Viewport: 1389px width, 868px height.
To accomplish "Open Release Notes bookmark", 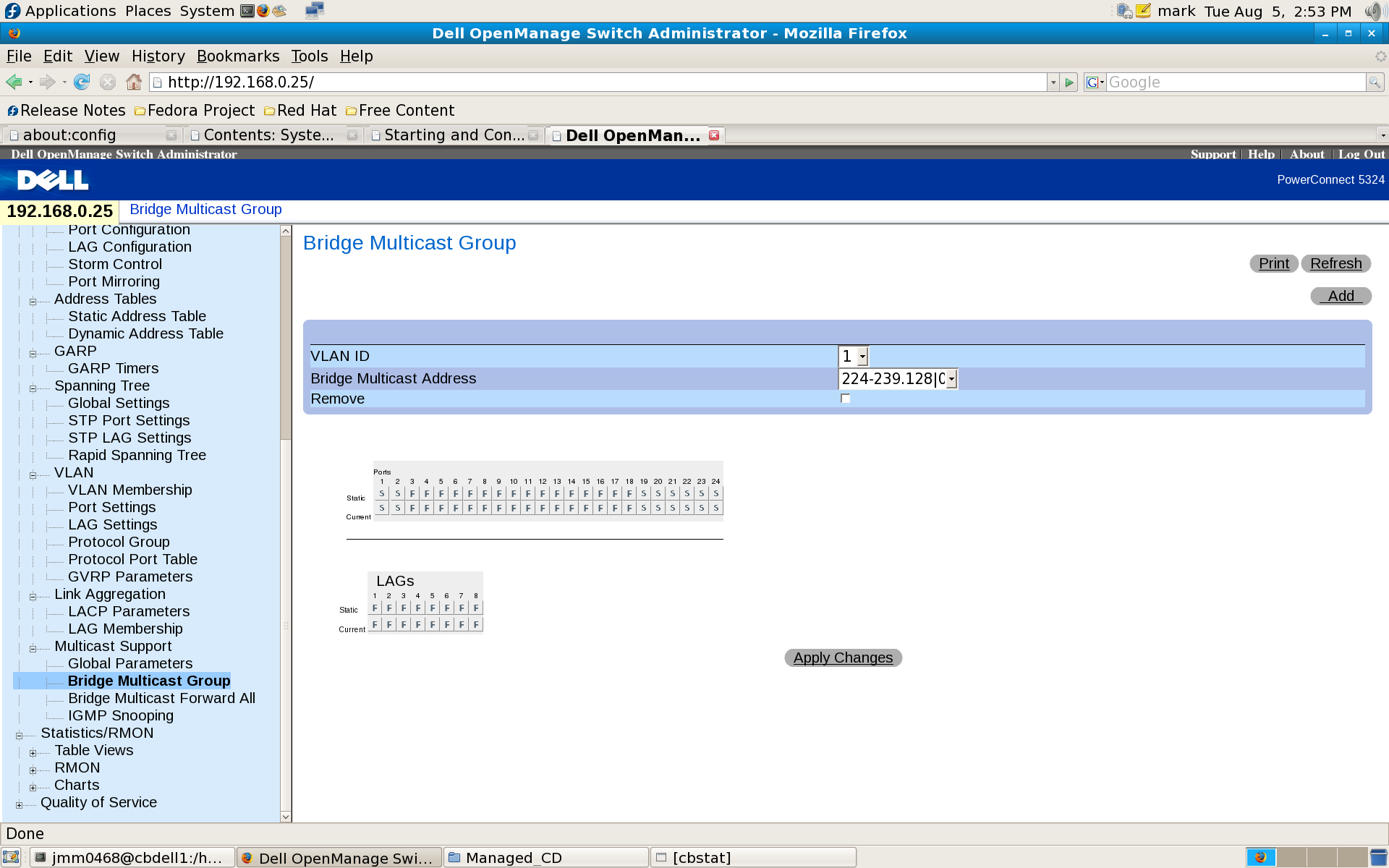I will (x=67, y=111).
